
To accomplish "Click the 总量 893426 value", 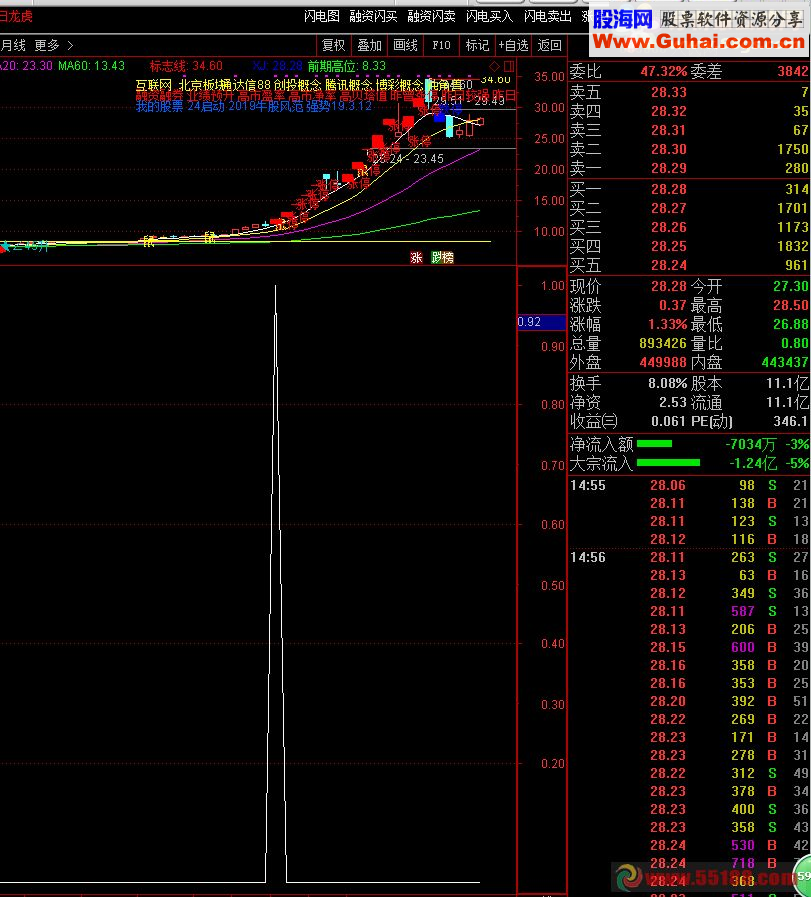I will [x=663, y=344].
